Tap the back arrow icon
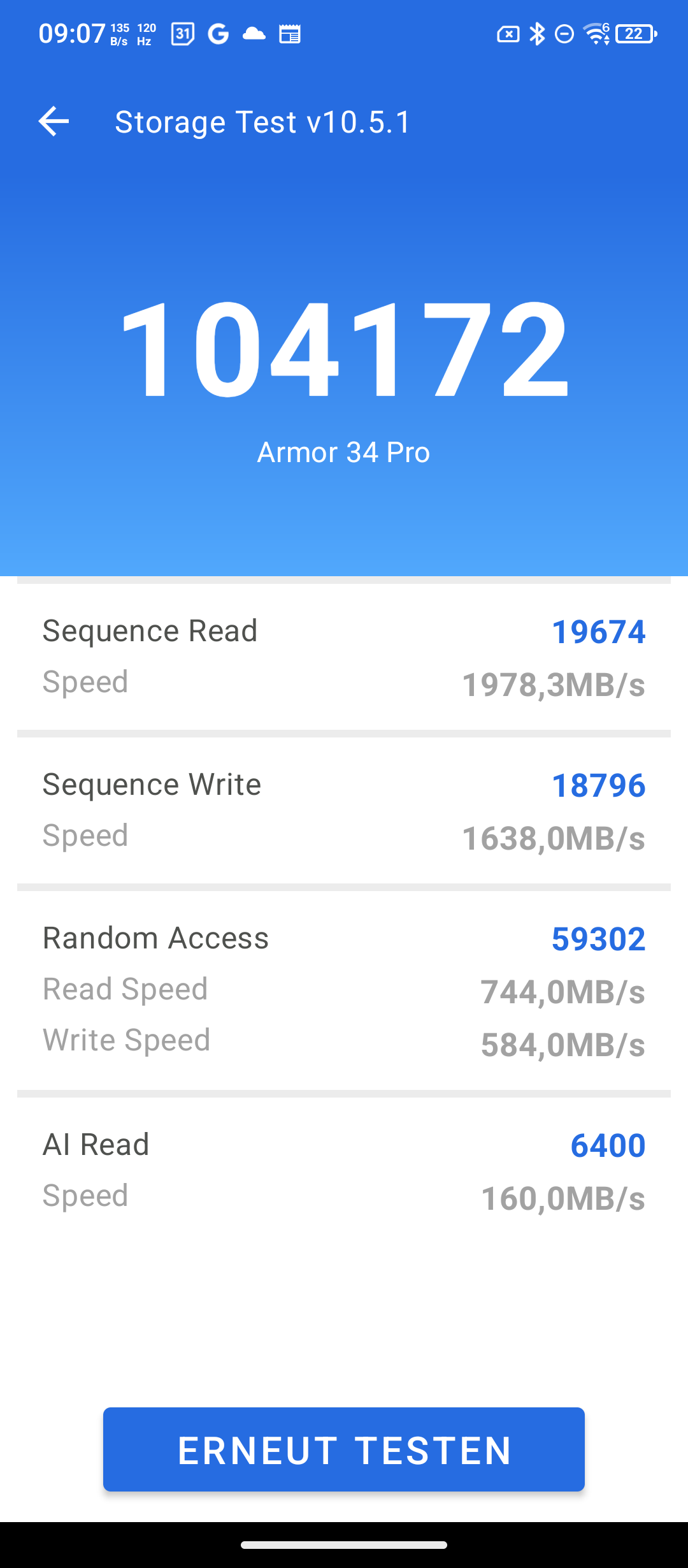The width and height of the screenshot is (688, 1568). pyautogui.click(x=54, y=121)
